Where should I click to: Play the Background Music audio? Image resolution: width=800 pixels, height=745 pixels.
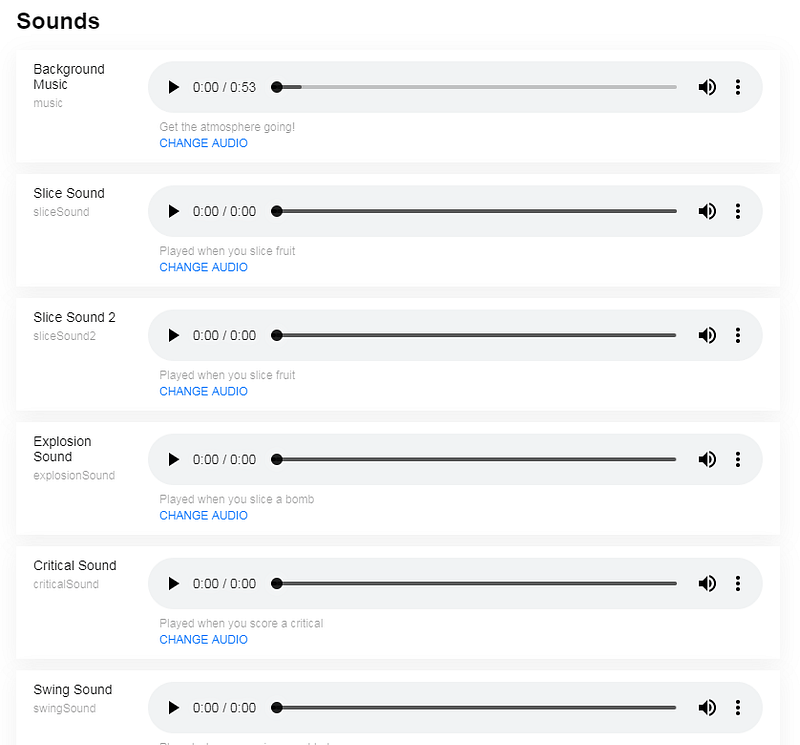173,87
